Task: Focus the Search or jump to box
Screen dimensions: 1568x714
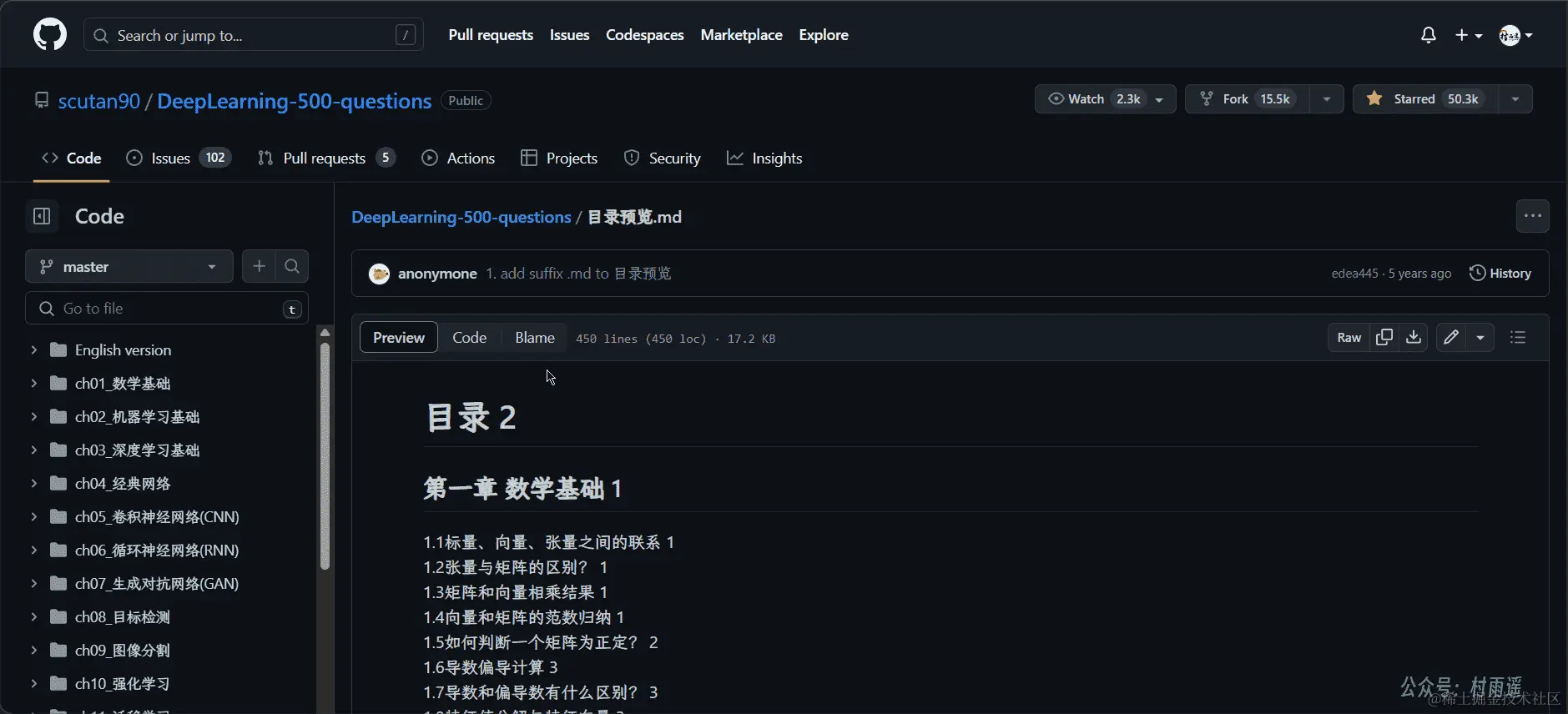Action: [253, 35]
